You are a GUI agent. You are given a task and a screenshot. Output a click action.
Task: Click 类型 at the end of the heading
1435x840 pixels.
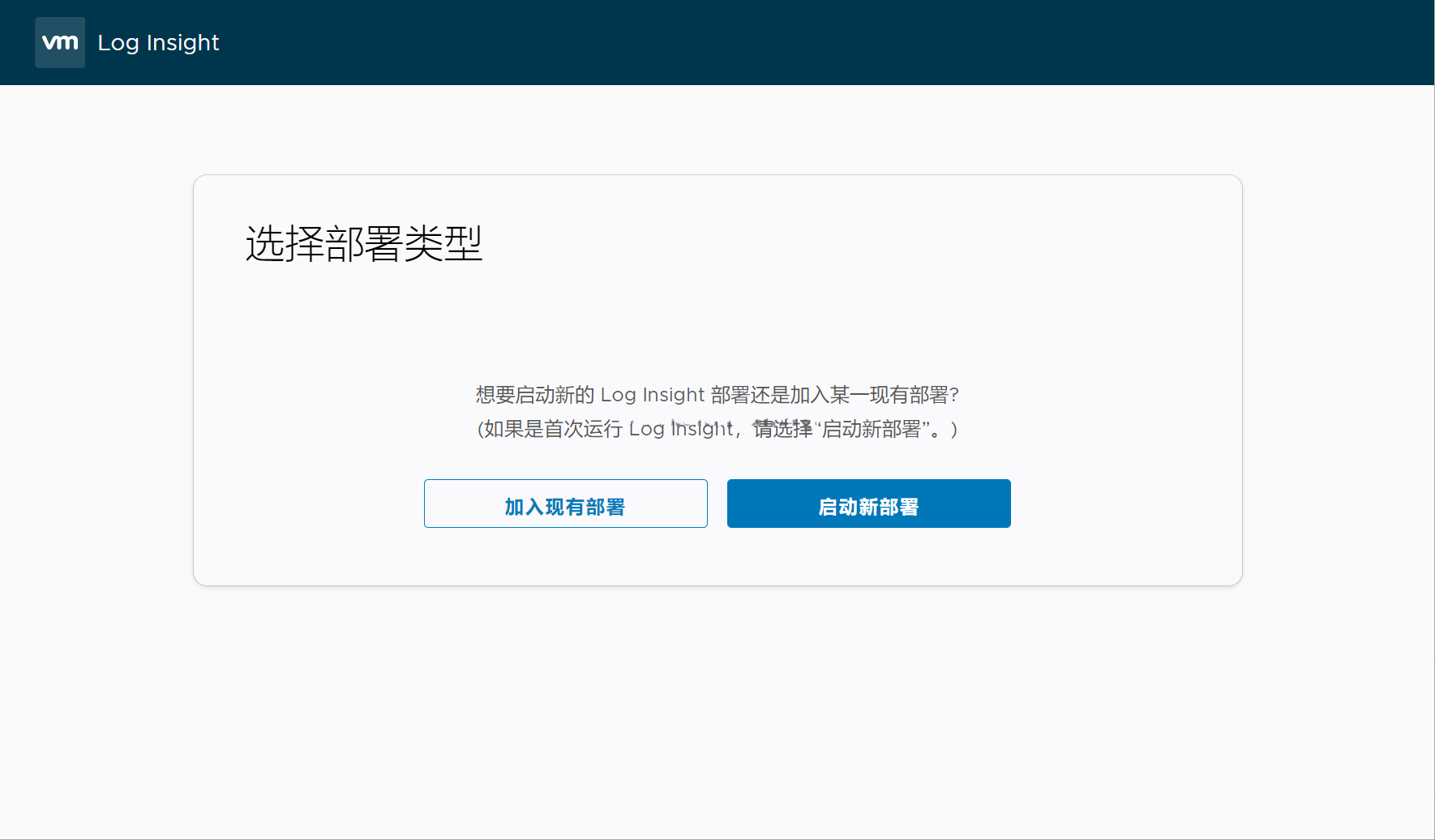pyautogui.click(x=443, y=243)
